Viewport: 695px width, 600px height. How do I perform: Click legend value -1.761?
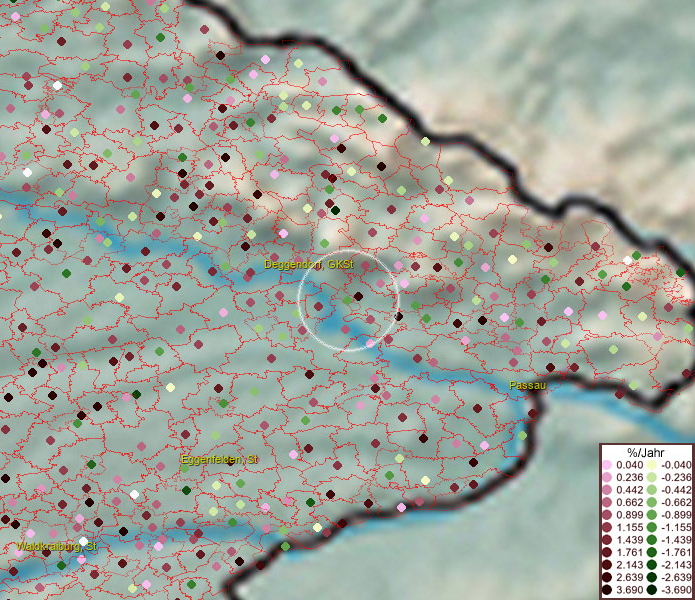(676, 553)
